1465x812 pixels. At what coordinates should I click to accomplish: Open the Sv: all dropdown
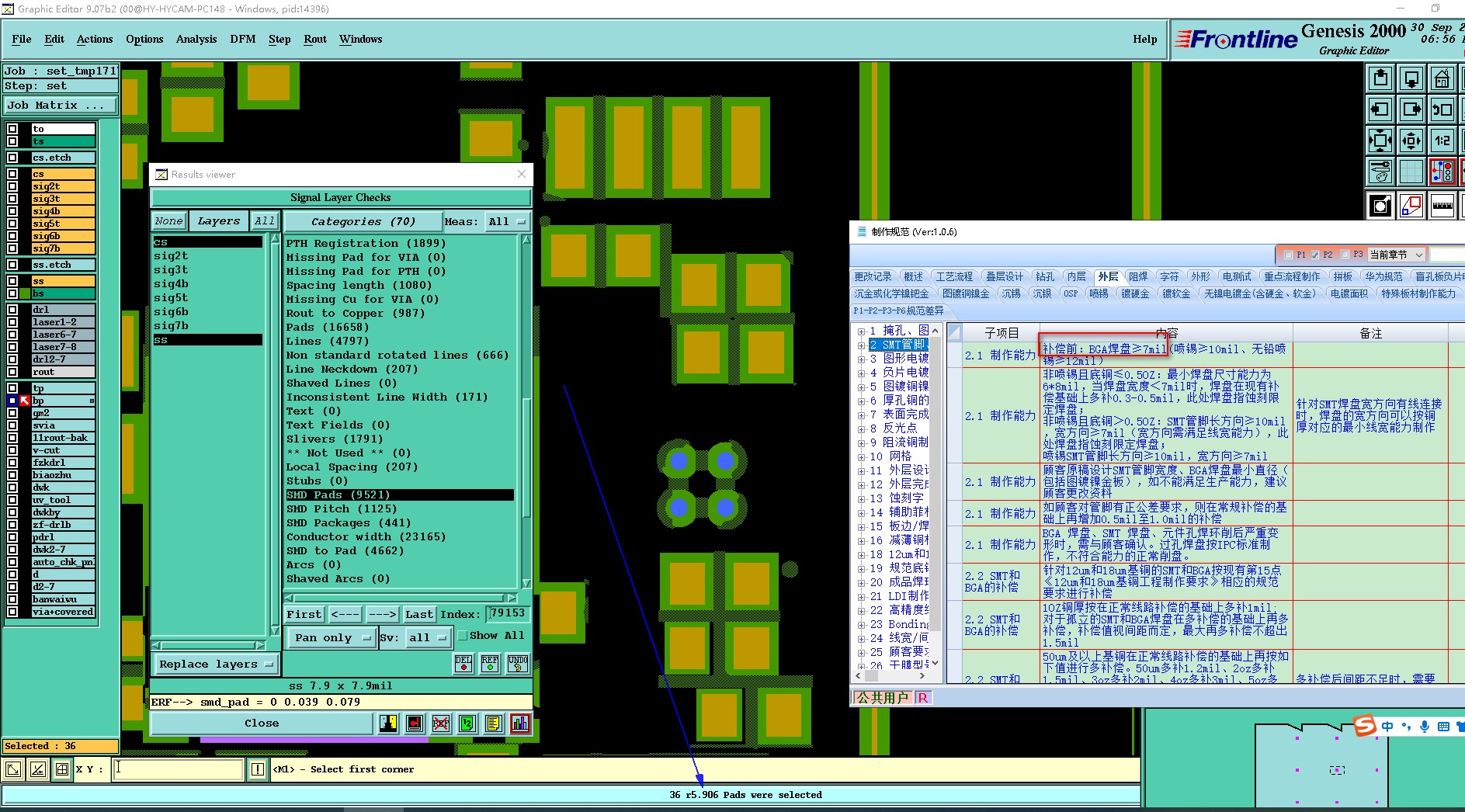tap(427, 638)
